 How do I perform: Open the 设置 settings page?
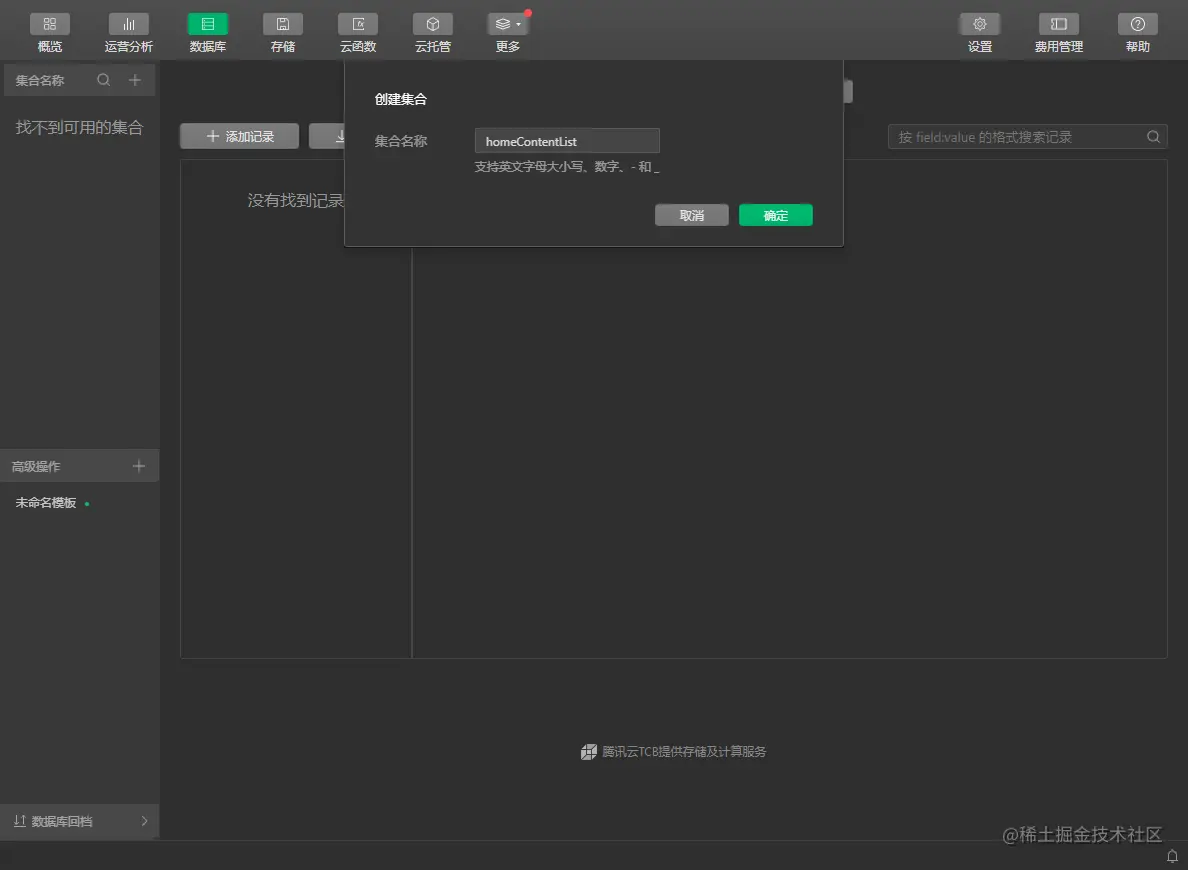pyautogui.click(x=980, y=33)
